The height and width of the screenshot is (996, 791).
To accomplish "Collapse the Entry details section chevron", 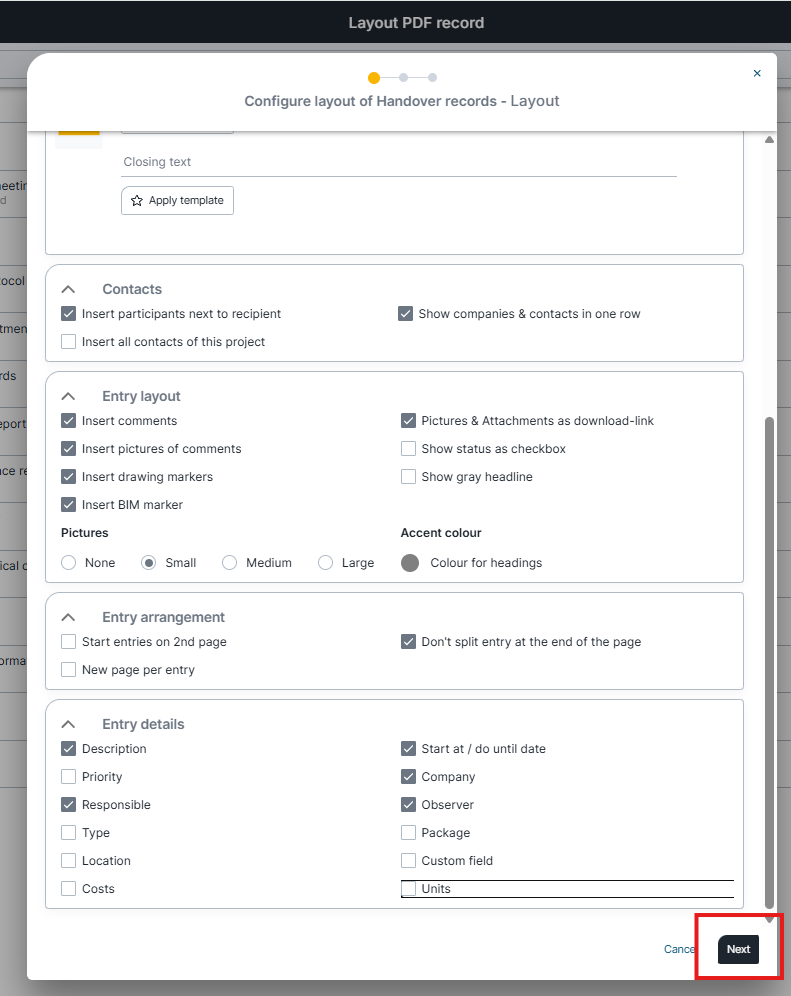I will (68, 725).
